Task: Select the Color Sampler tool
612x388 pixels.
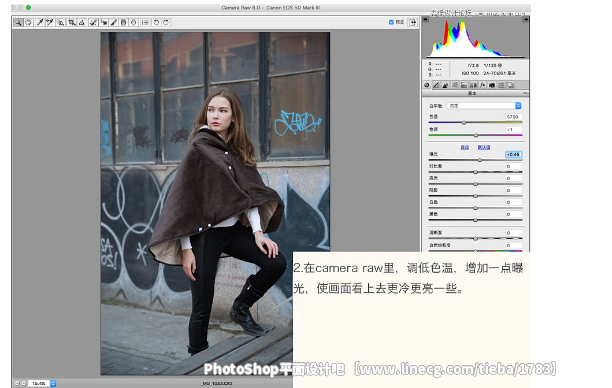Action: coord(50,23)
